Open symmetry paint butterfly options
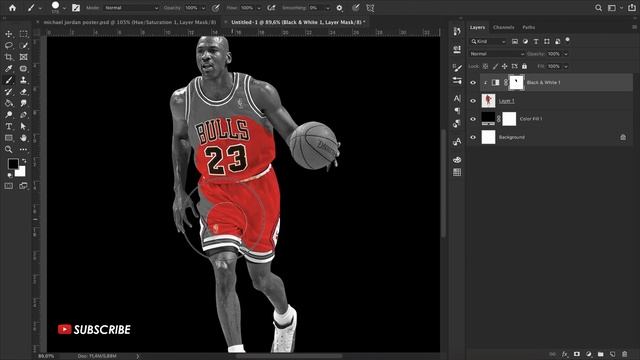The width and height of the screenshot is (640, 360). (370, 8)
